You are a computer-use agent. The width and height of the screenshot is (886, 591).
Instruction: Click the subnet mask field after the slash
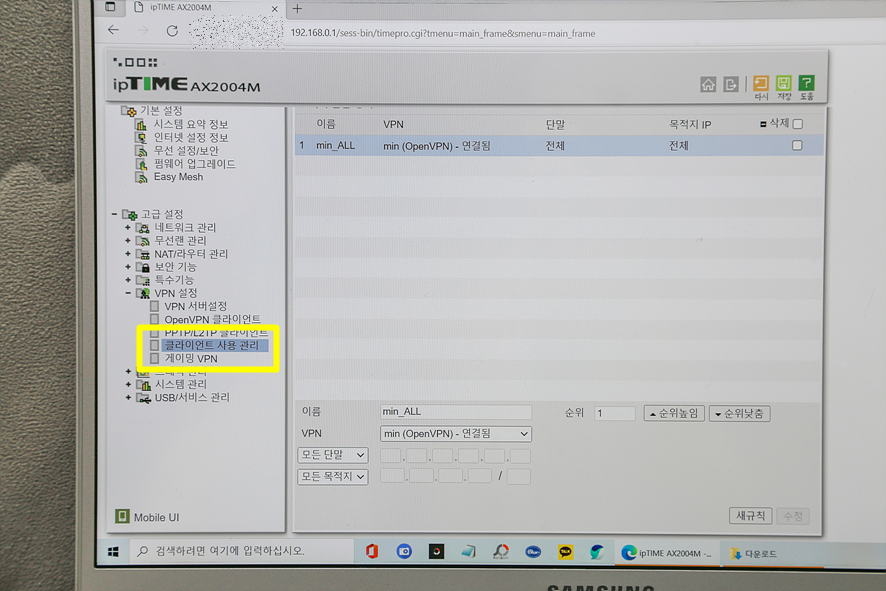519,477
